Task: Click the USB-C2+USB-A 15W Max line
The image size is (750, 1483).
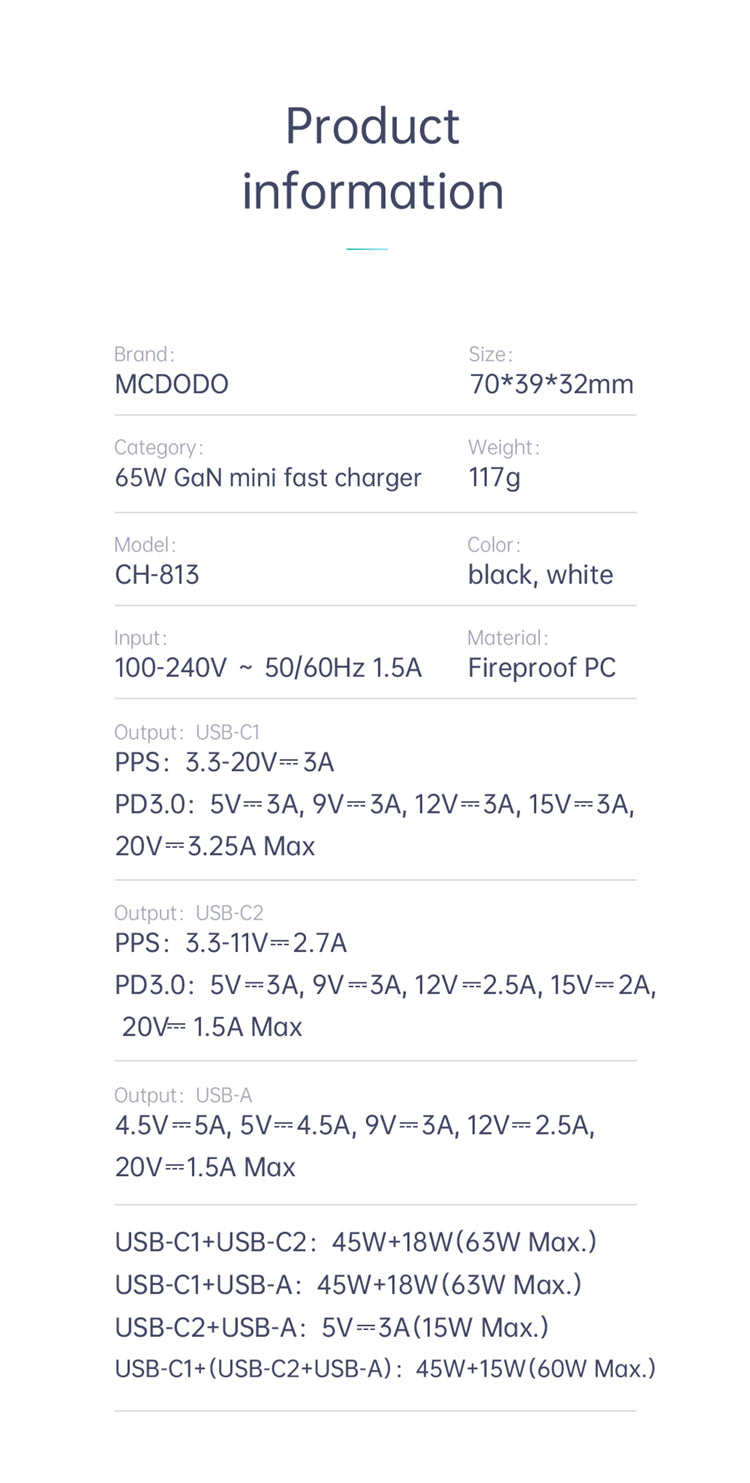Action: point(332,1328)
